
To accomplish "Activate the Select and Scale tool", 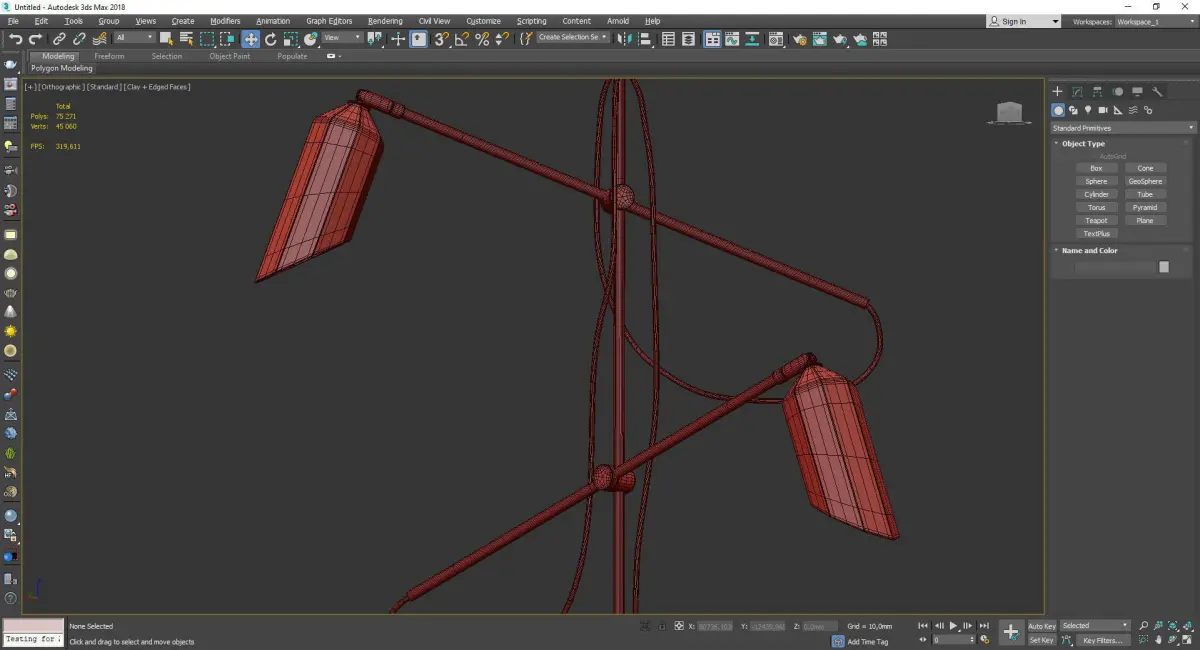I will click(x=291, y=39).
